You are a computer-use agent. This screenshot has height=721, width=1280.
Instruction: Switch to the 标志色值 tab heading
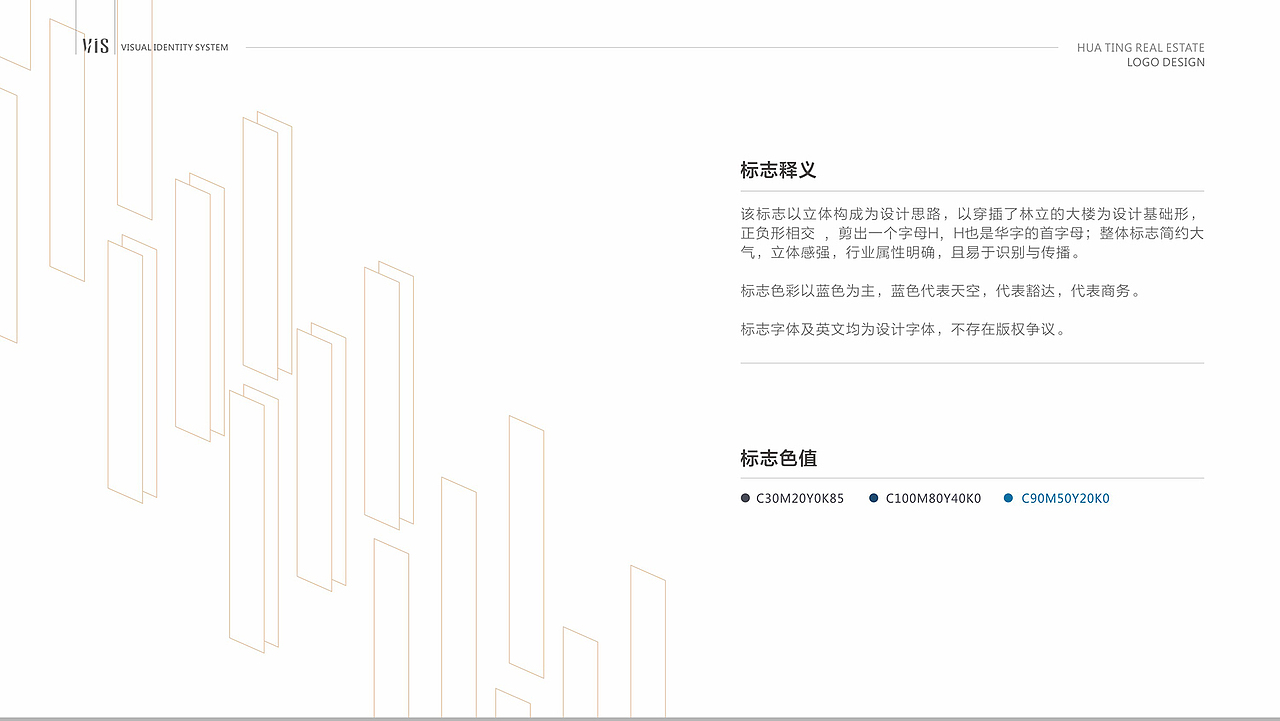pyautogui.click(x=777, y=458)
